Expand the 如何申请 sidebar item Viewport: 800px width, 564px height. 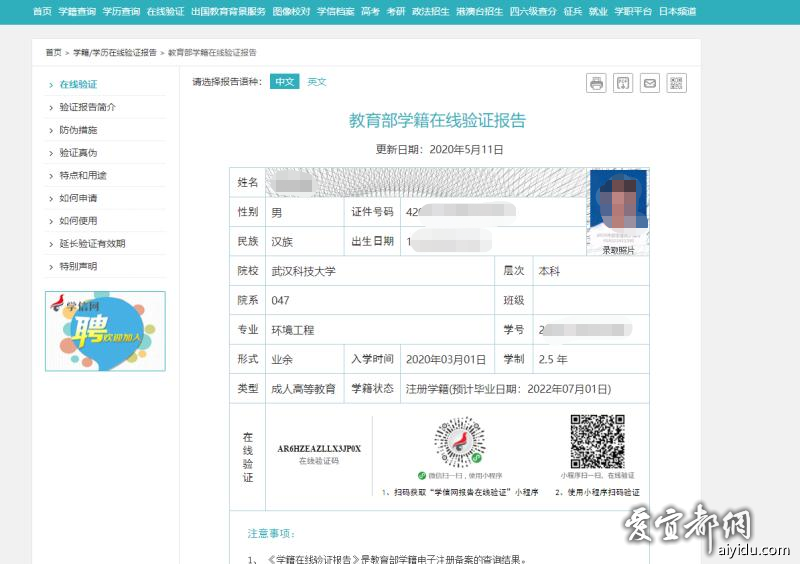tap(78, 198)
